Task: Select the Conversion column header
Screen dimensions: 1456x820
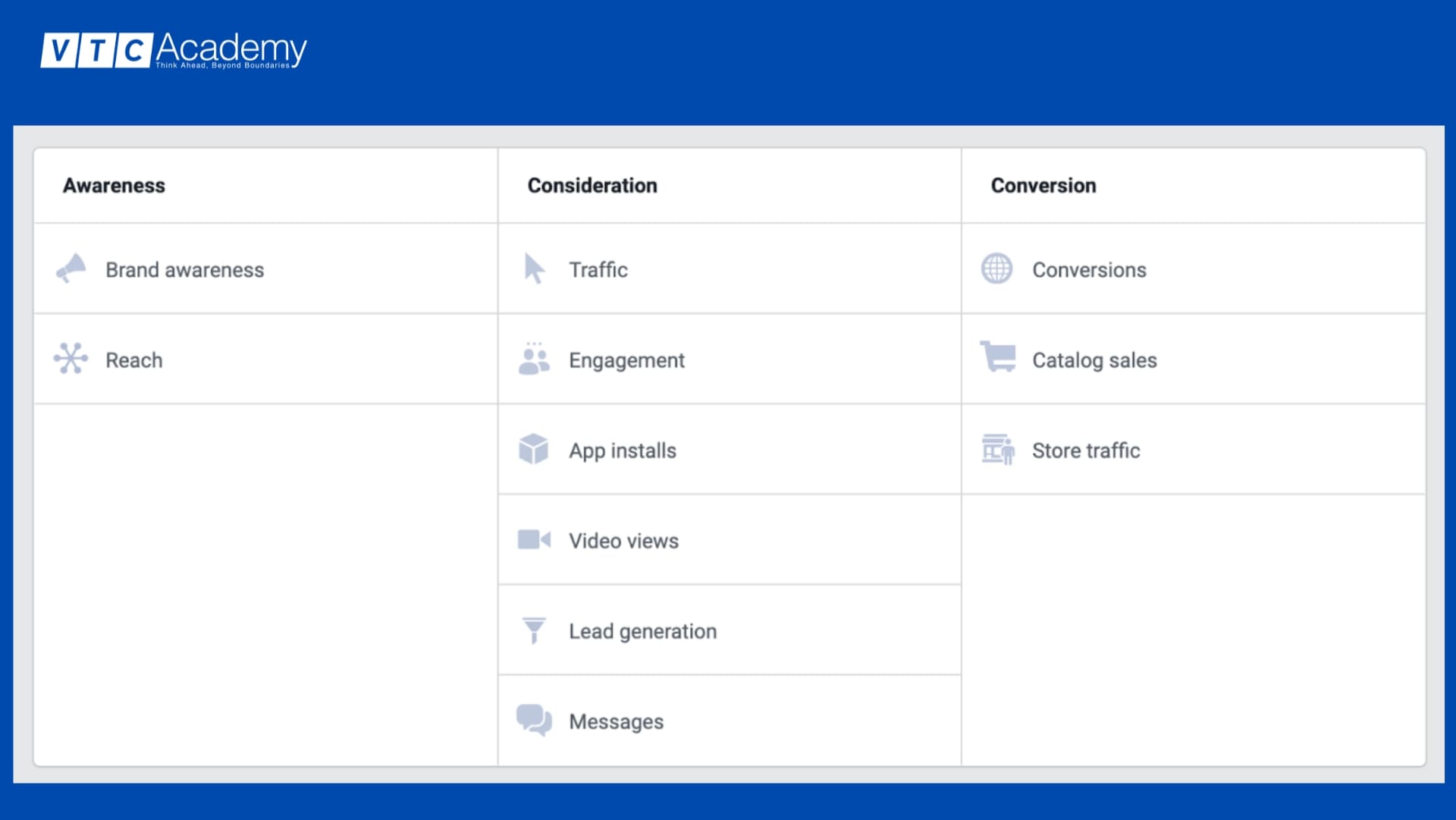Action: (1043, 186)
